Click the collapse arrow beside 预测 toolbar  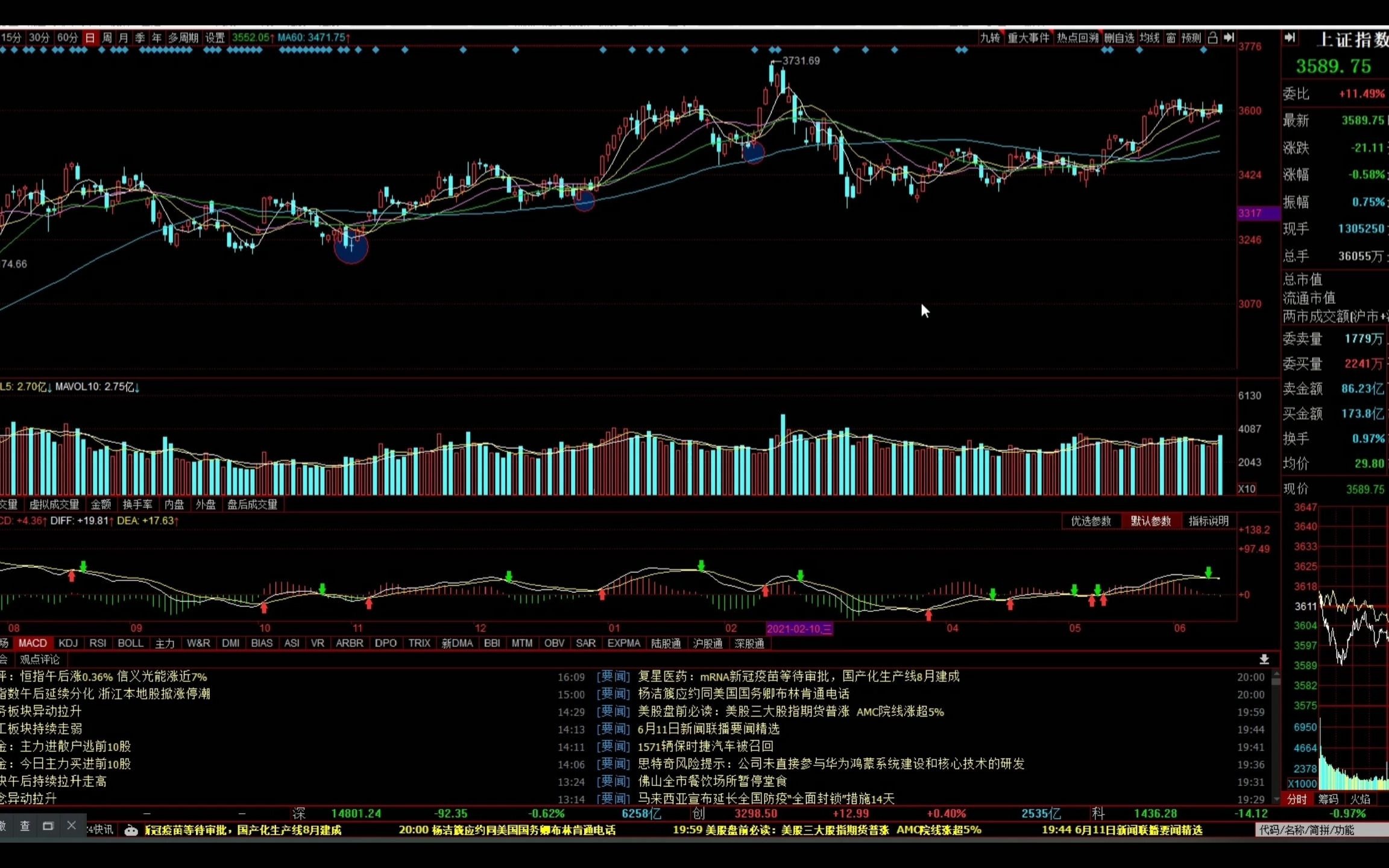(x=1229, y=37)
